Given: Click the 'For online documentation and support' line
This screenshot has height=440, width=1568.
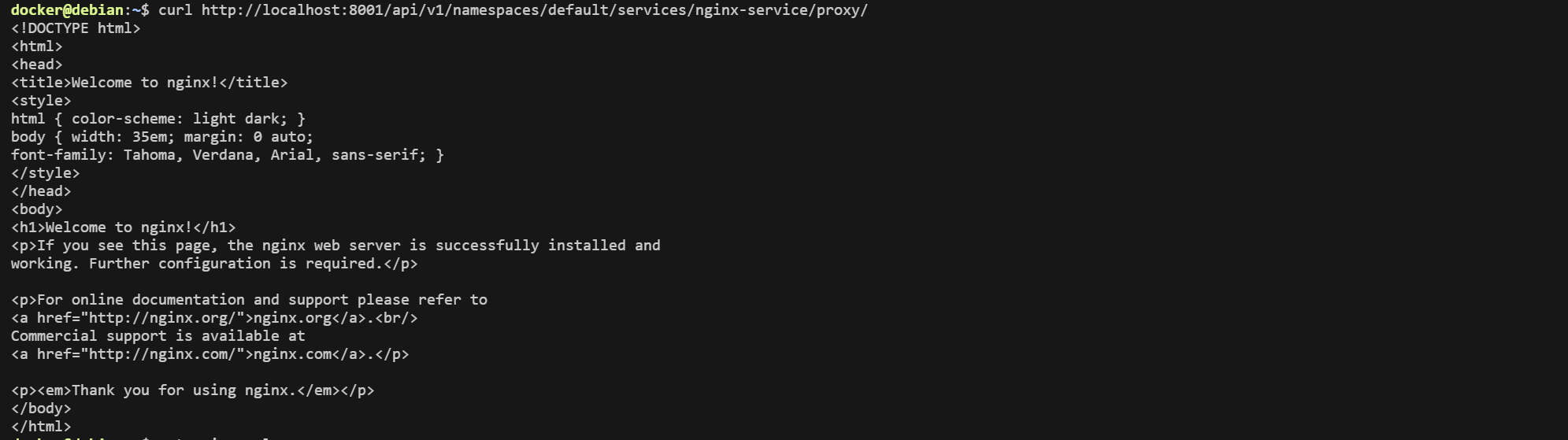Looking at the screenshot, I should (249, 300).
